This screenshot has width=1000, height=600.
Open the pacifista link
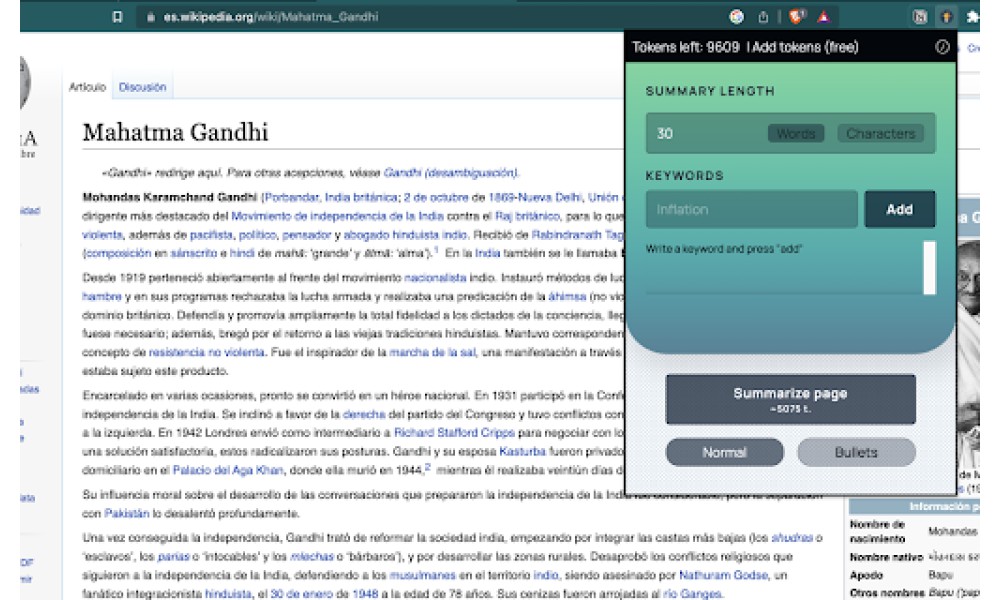point(212,235)
